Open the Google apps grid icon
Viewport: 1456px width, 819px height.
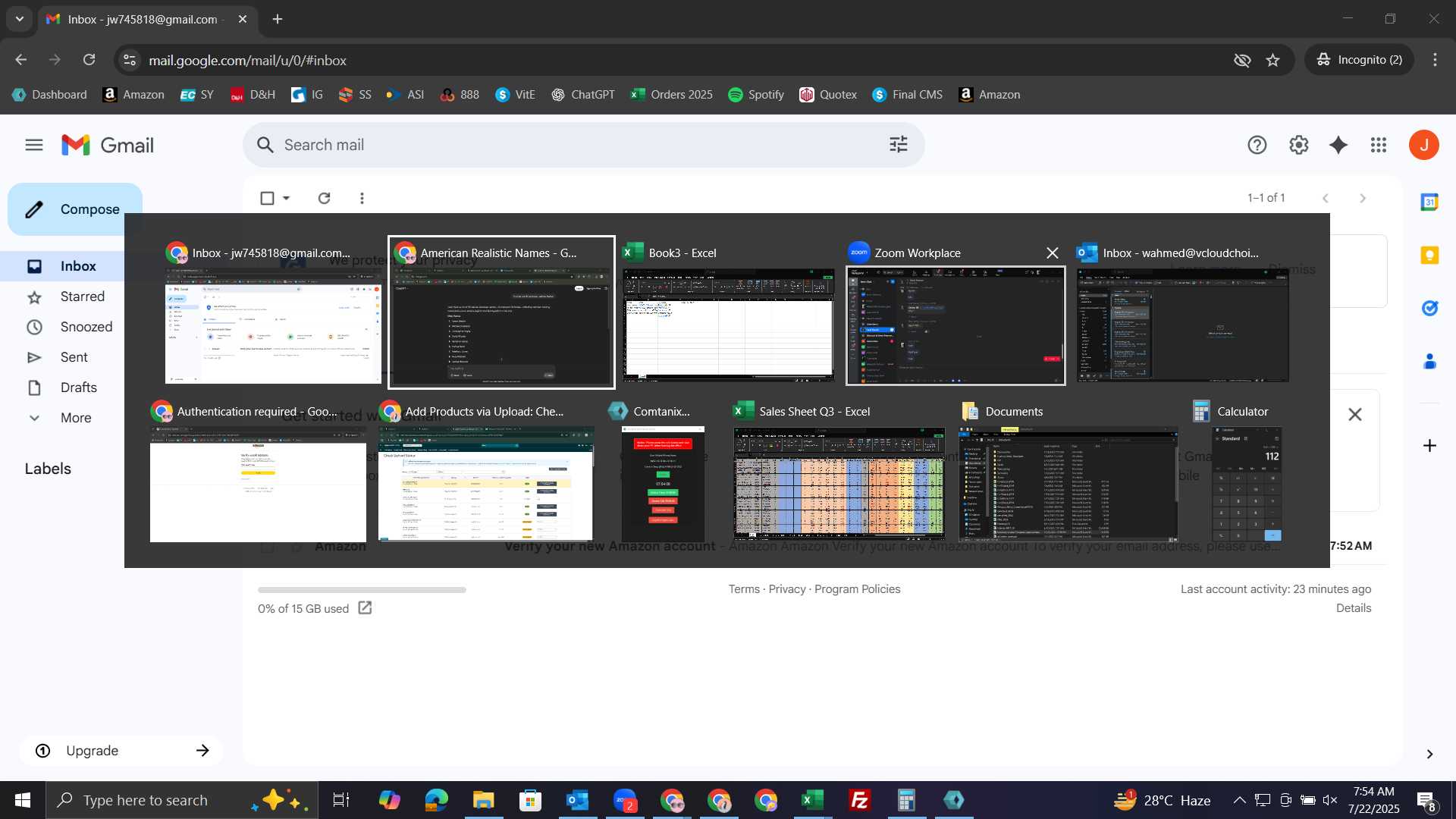[1379, 145]
